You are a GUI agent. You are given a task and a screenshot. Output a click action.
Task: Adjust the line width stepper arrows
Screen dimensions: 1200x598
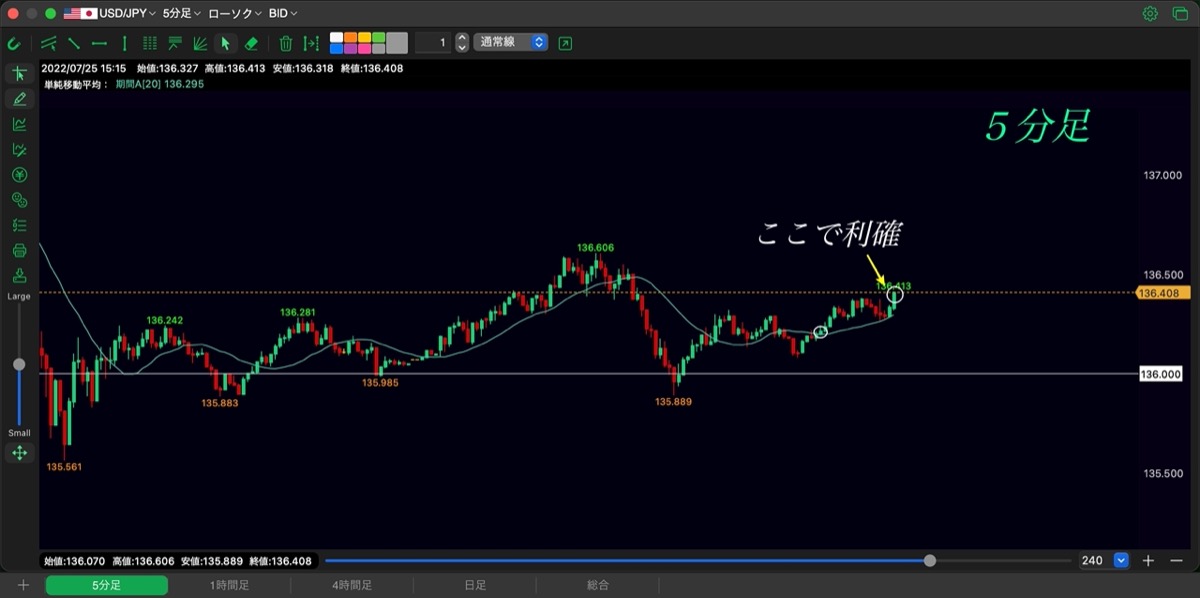(461, 43)
